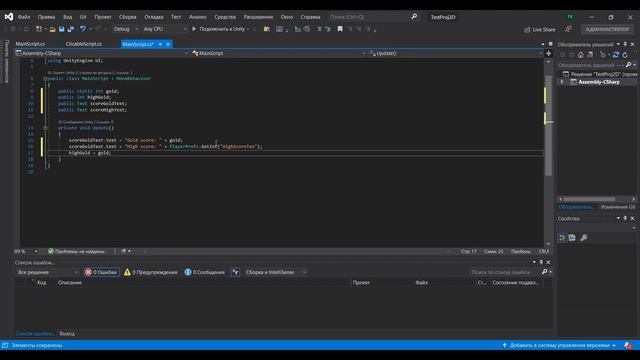Open the Git menu
Screen dimensions: 640x360
(83, 17)
